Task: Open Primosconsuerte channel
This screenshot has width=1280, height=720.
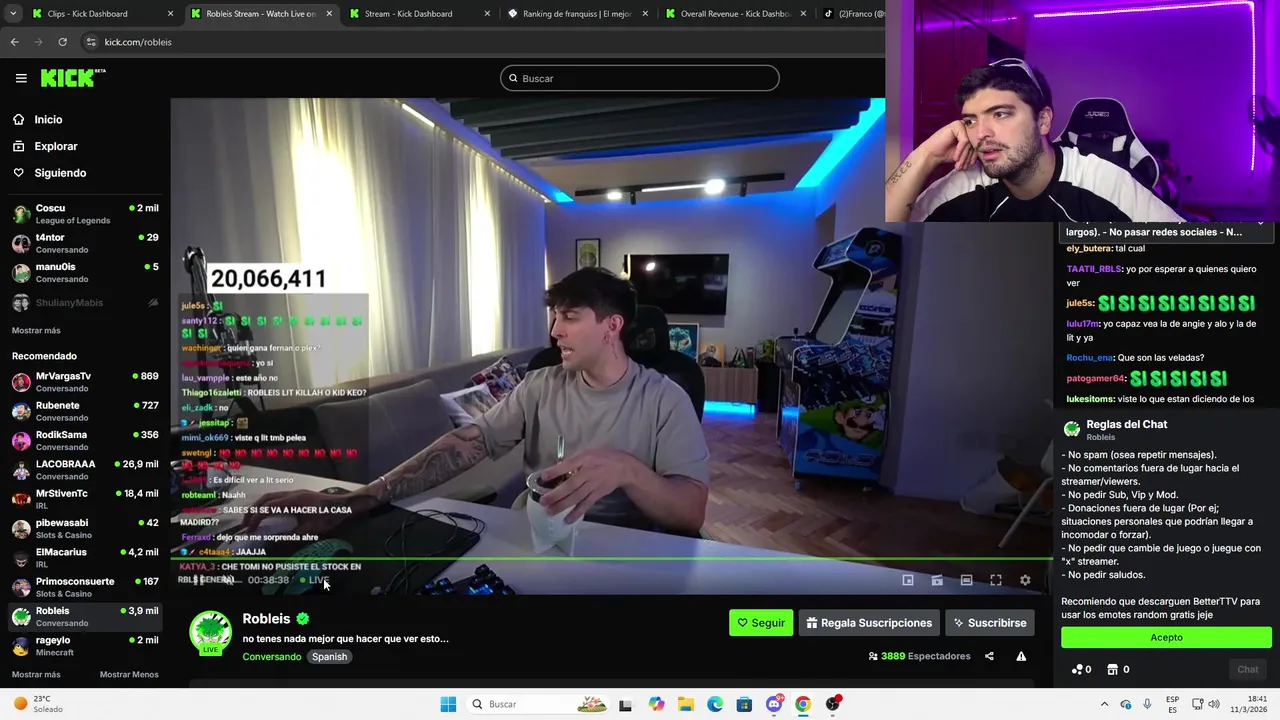Action: click(85, 586)
